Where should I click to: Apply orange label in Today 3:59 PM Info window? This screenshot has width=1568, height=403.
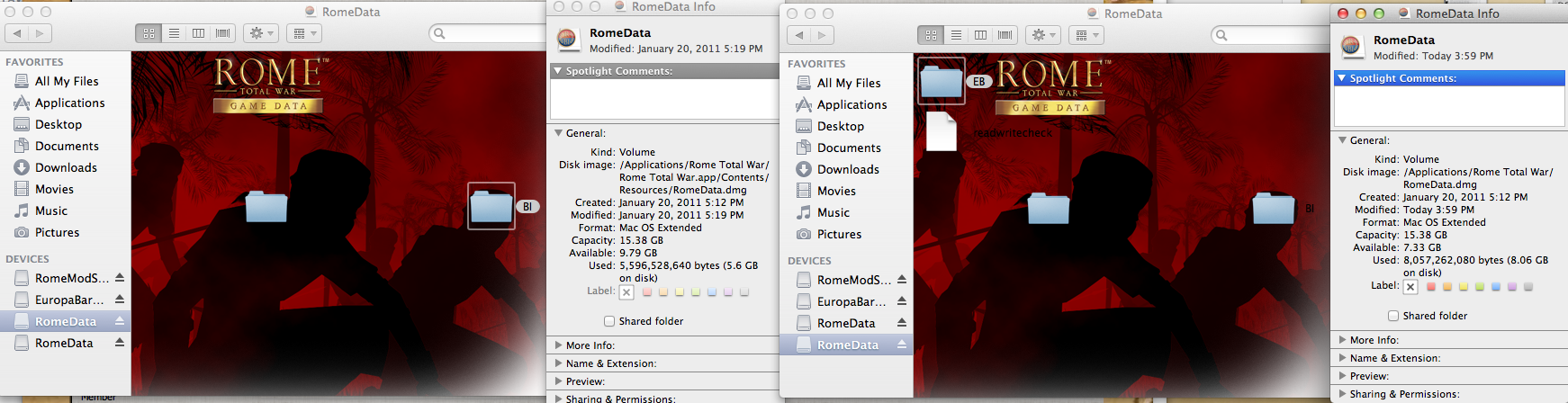click(1446, 287)
